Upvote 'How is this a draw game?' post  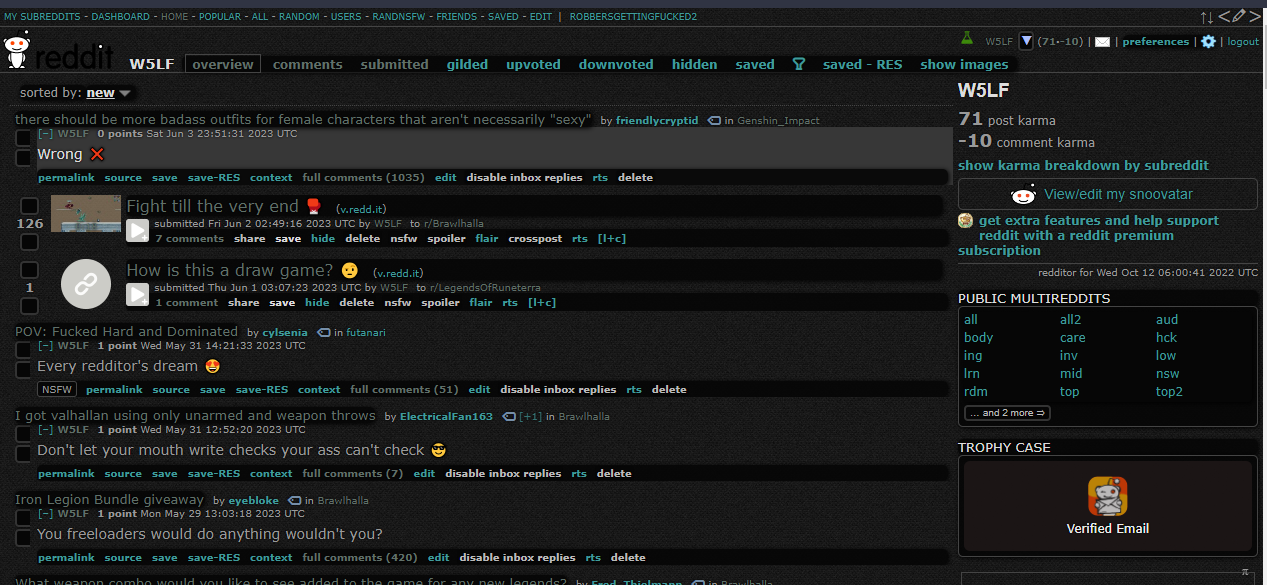pos(29,270)
